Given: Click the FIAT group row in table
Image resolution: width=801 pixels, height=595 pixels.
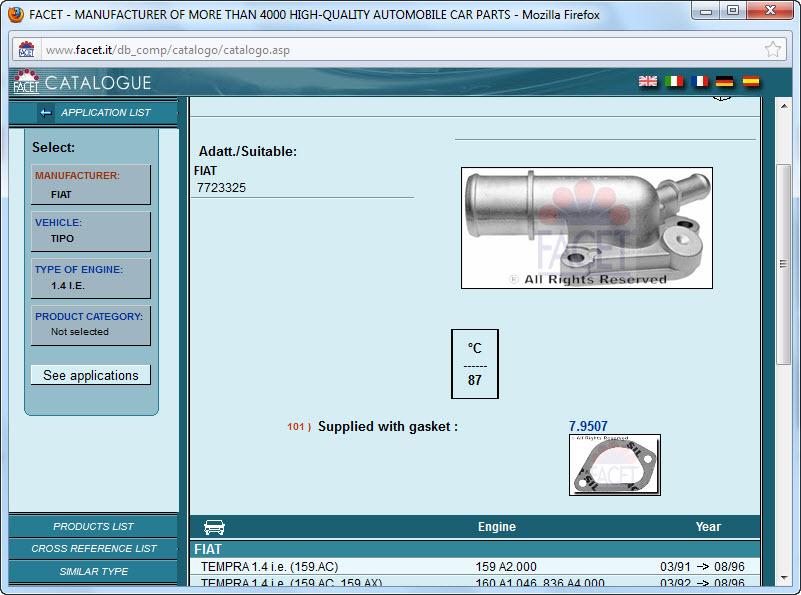Looking at the screenshot, I should pos(475,549).
